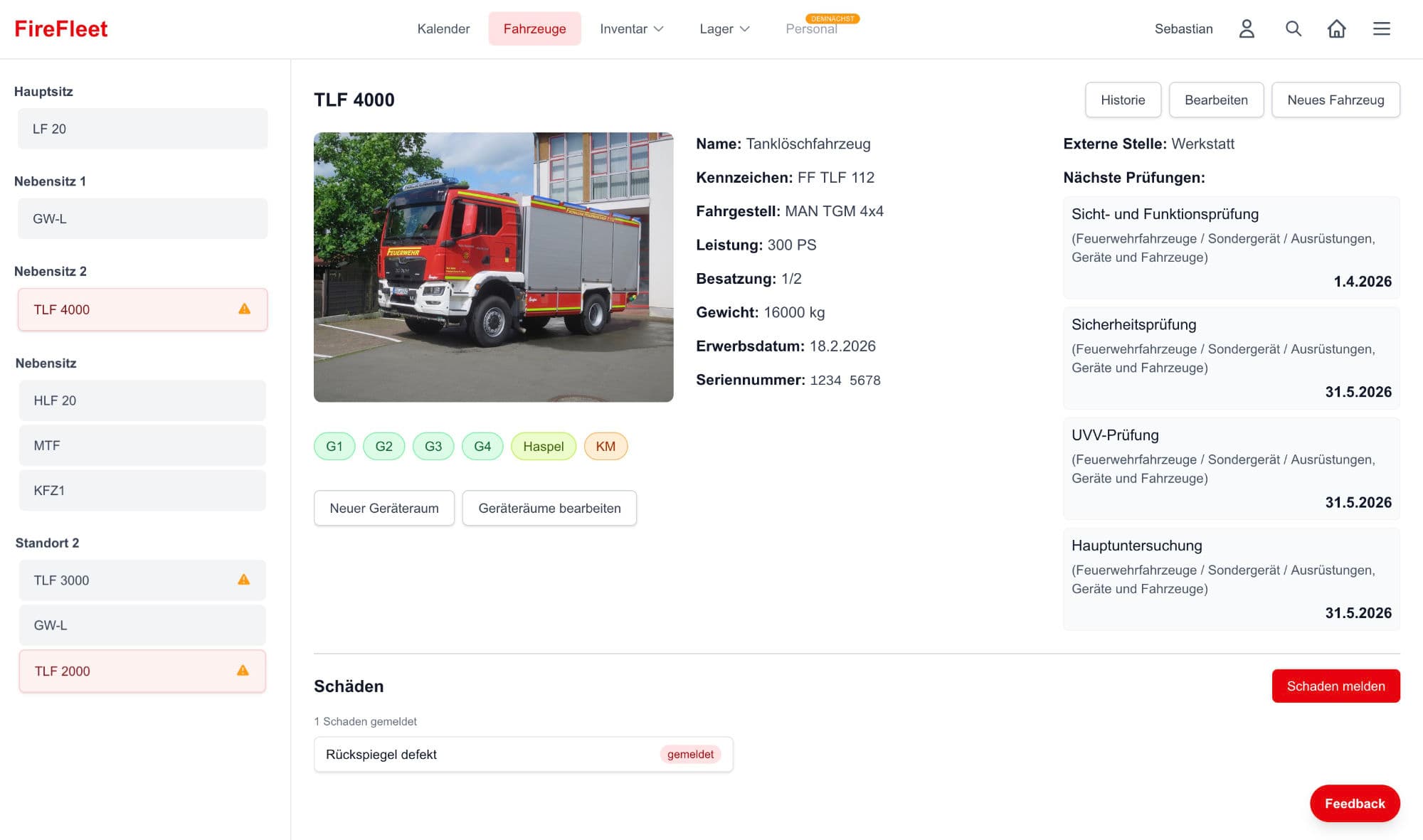Viewport: 1423px width, 840px height.
Task: Click the warning icon beside TLF 3000
Action: (243, 579)
